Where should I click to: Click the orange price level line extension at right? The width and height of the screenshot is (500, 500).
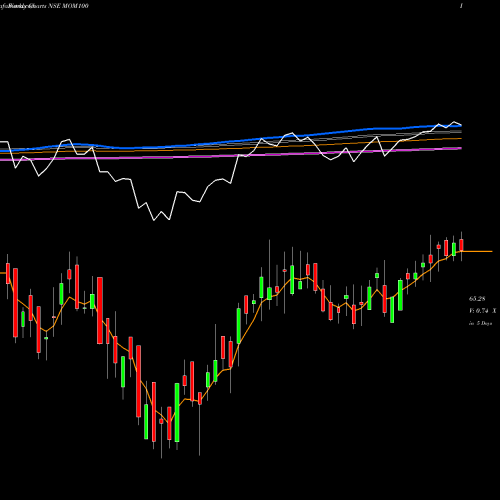477,251
